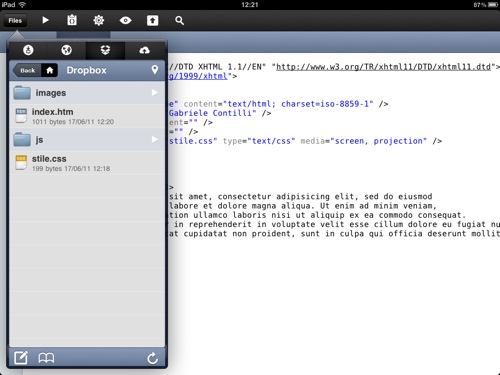
Task: Tap the location pin icon beside Dropbox
Action: click(x=155, y=70)
